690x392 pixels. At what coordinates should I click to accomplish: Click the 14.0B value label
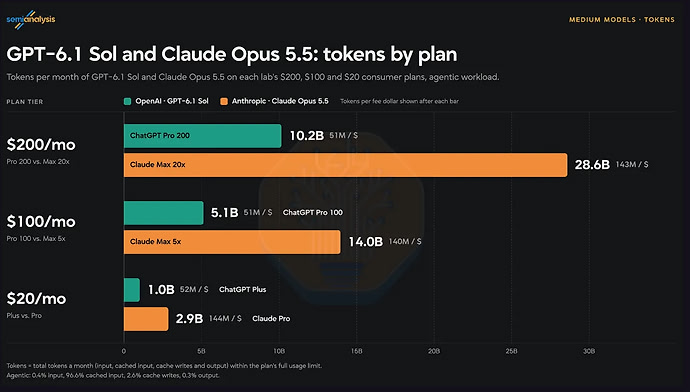366,242
